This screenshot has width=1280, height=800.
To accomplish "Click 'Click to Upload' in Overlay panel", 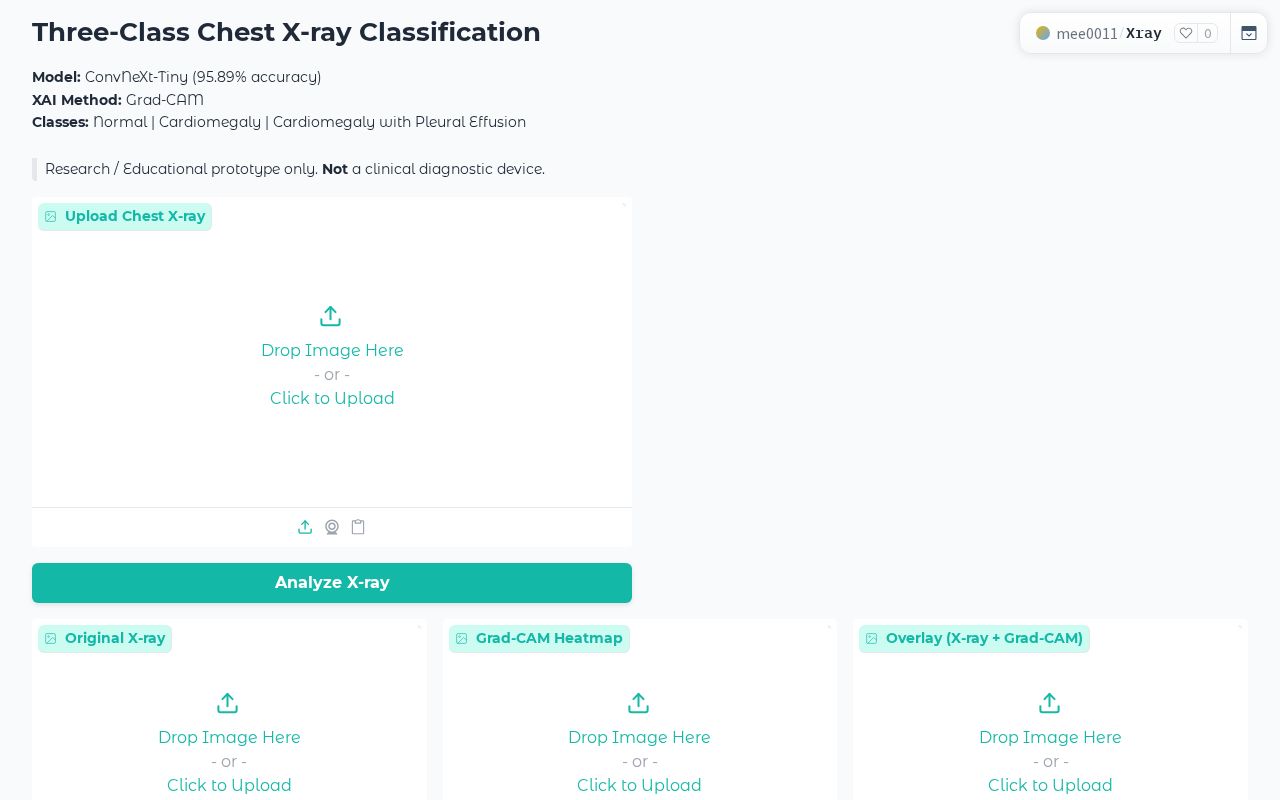I will pyautogui.click(x=1050, y=785).
